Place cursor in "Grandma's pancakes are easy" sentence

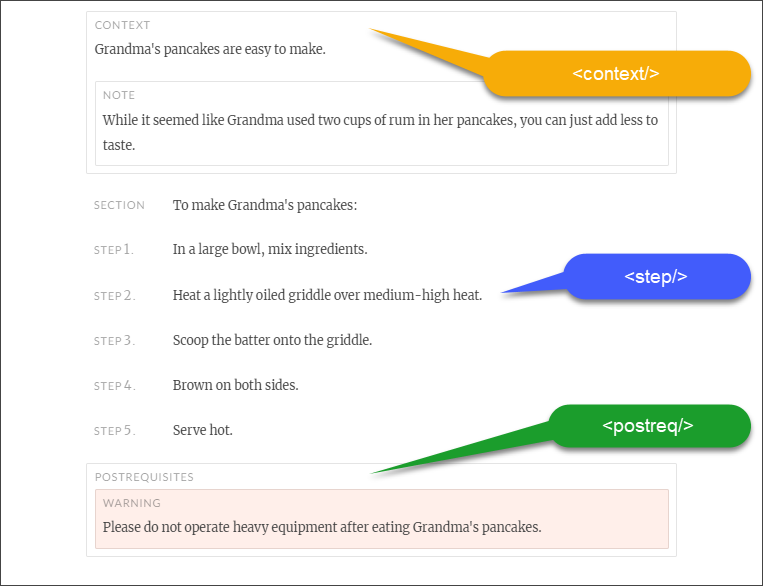pyautogui.click(x=210, y=49)
